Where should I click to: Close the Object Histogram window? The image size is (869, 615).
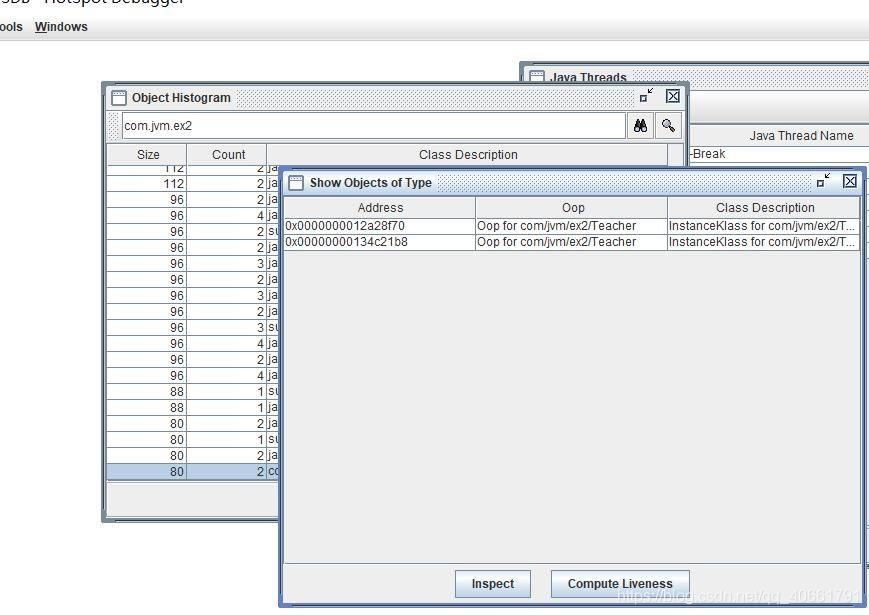pos(673,96)
